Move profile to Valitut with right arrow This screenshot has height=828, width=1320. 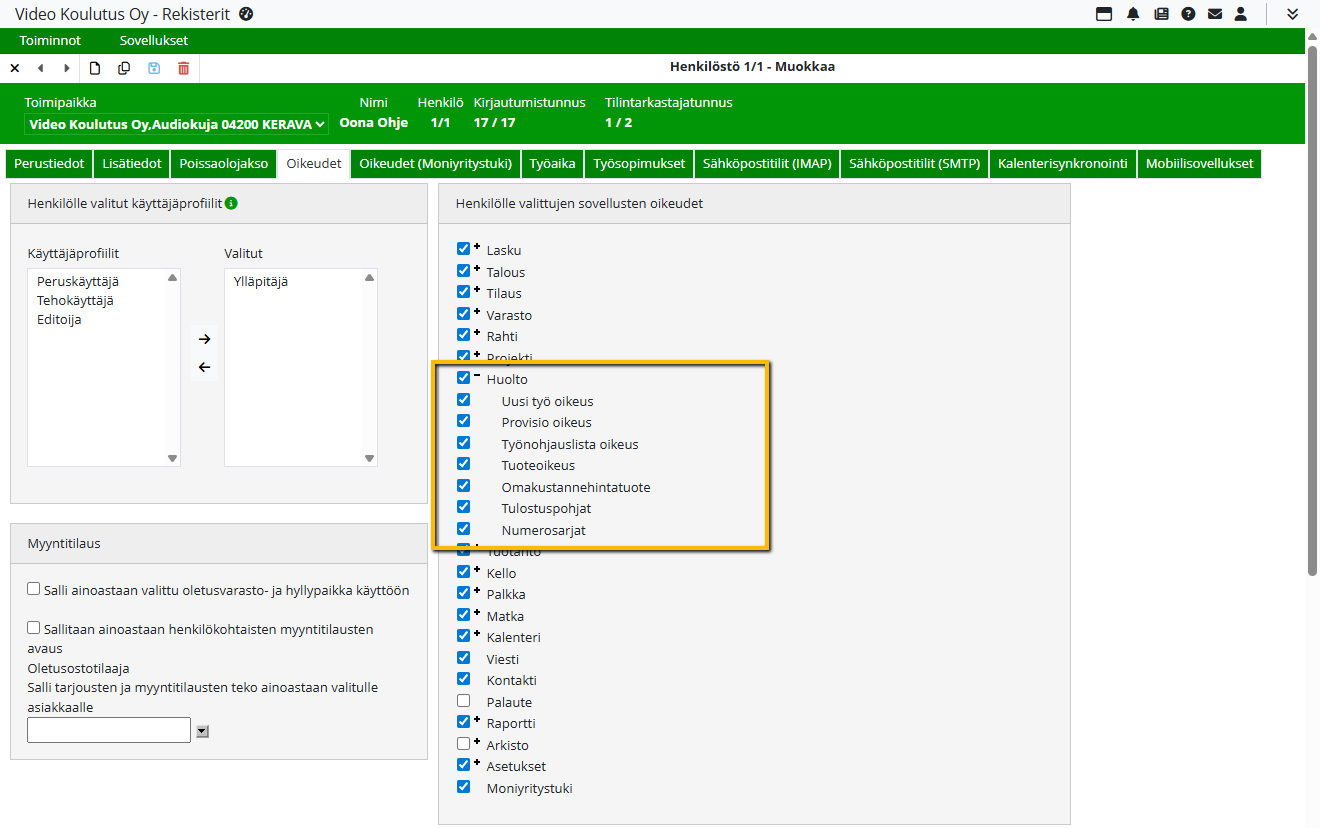click(x=204, y=339)
